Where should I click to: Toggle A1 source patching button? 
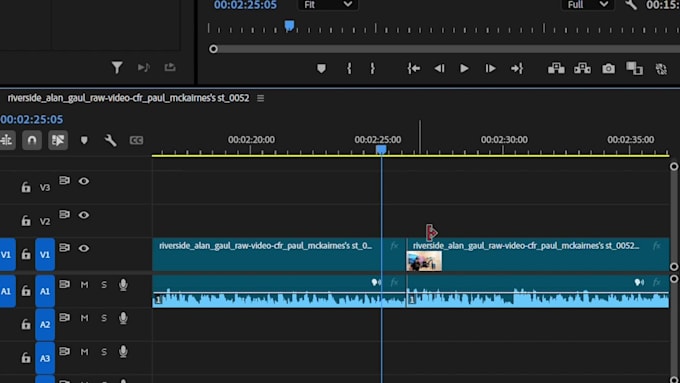pos(7,291)
